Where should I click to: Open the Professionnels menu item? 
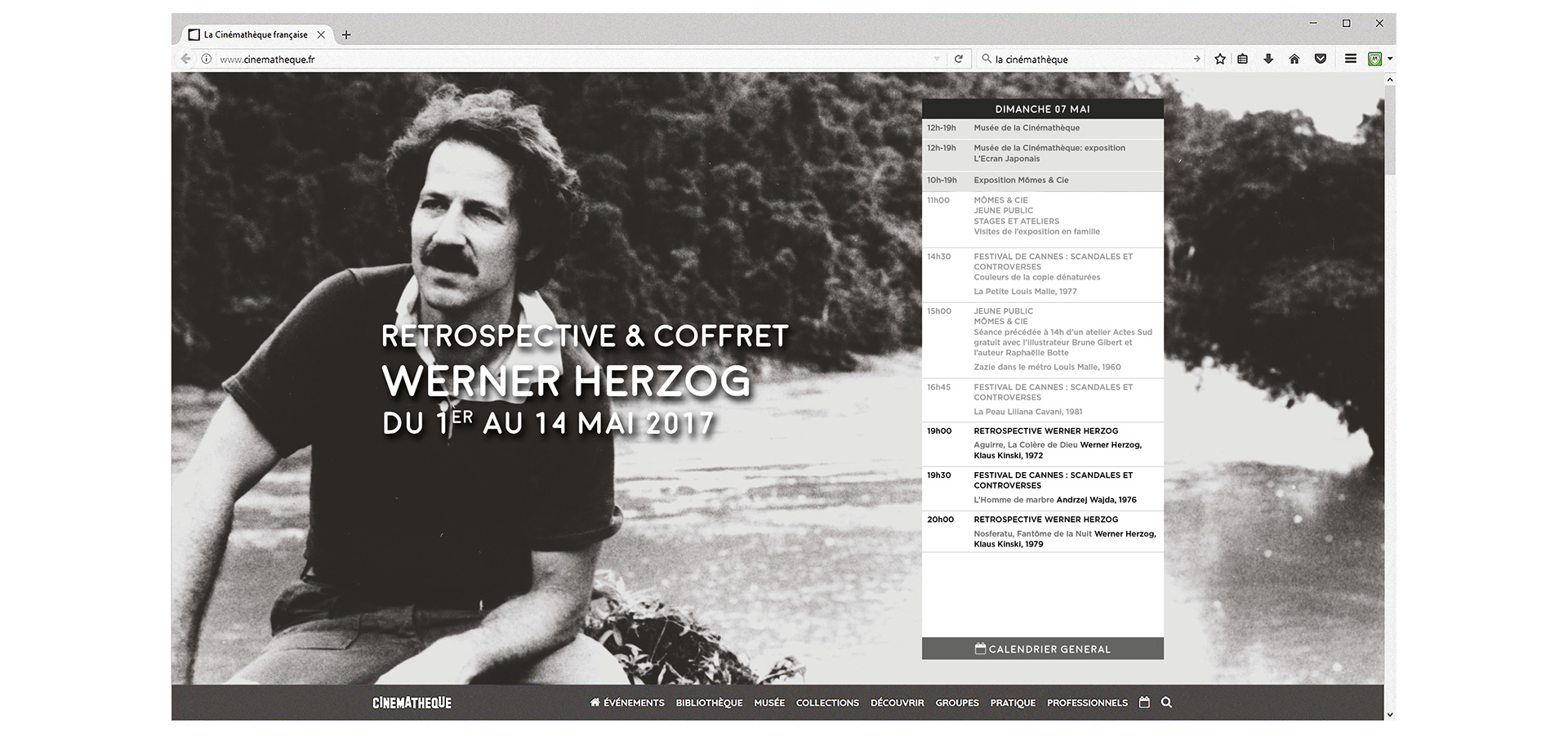click(1087, 703)
